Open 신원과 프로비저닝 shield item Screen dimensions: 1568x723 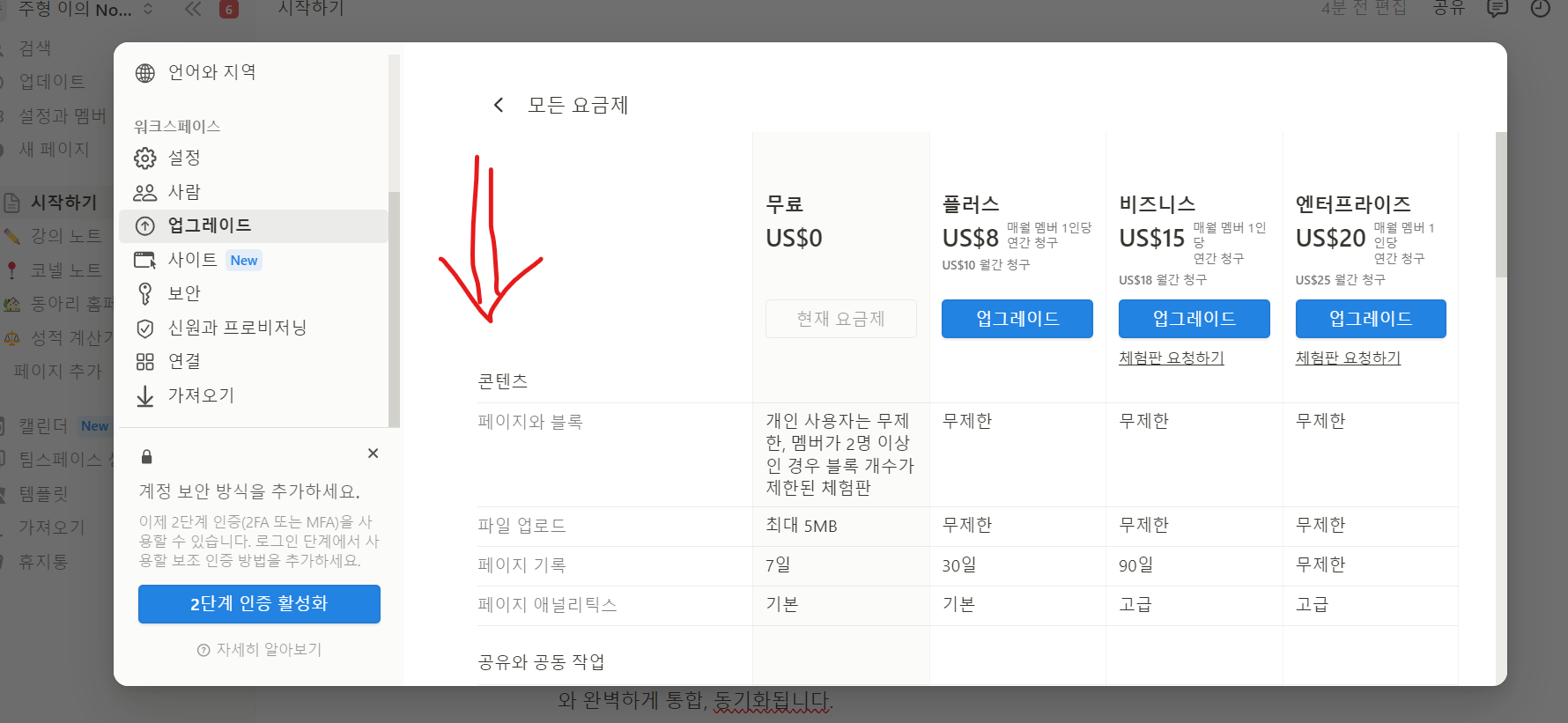point(254,328)
